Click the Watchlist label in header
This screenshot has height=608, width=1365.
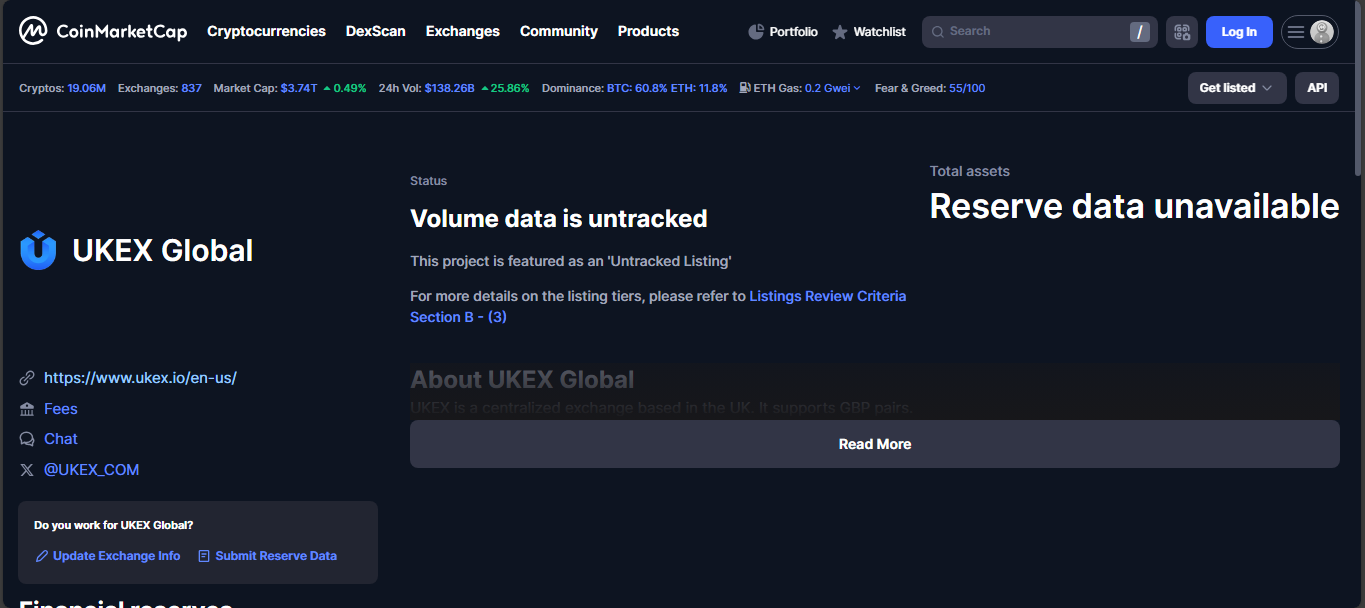click(x=880, y=32)
